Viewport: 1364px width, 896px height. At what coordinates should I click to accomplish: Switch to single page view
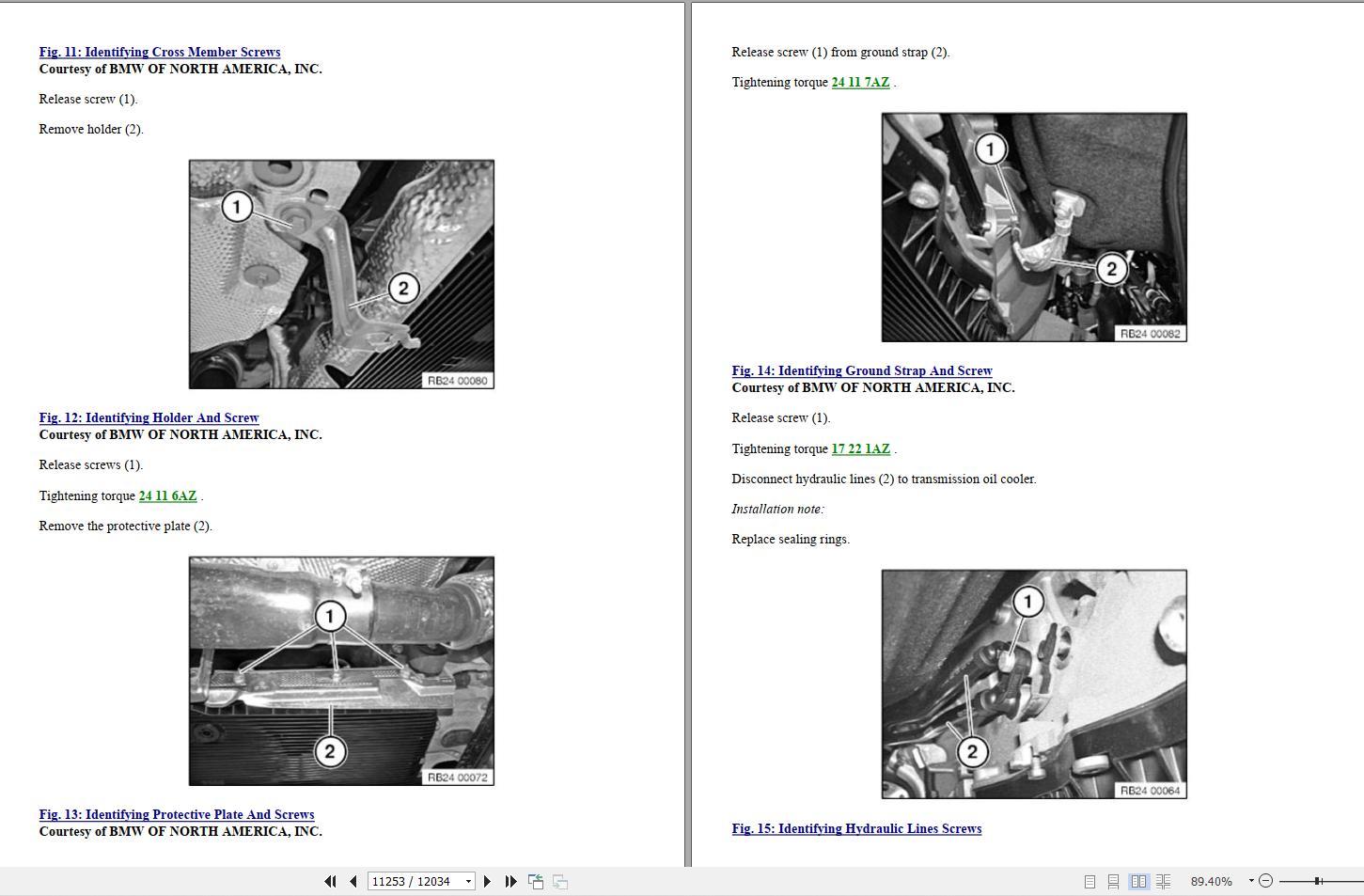(1090, 881)
